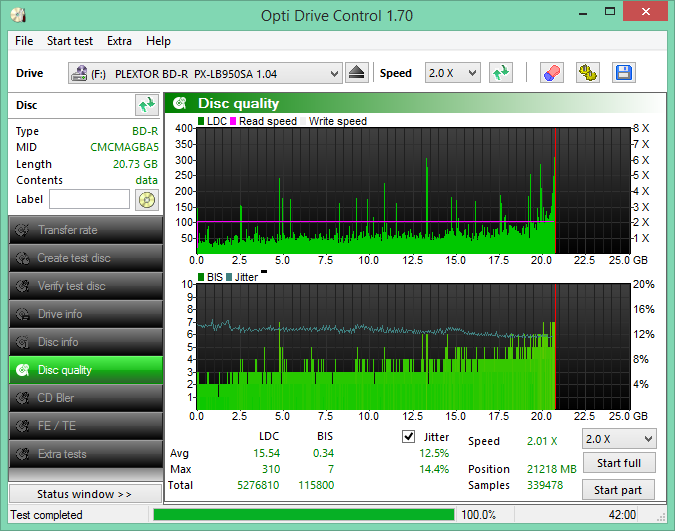Screen dimensions: 675x531
Task: Show the Drive info panel
Action: tap(86, 314)
